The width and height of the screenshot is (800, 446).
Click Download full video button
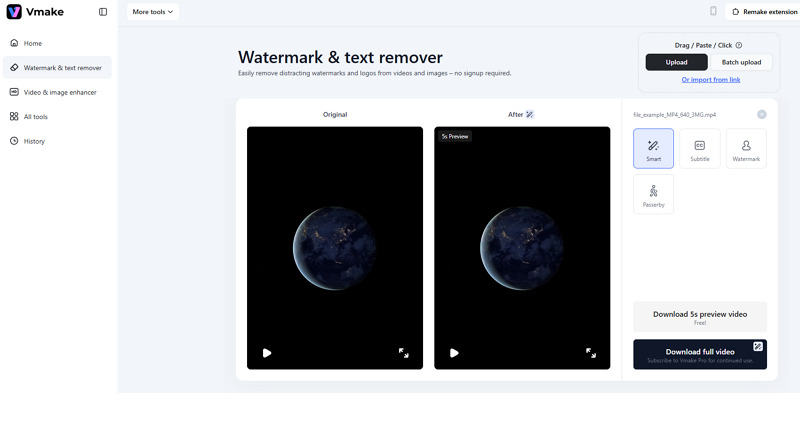[x=700, y=354]
